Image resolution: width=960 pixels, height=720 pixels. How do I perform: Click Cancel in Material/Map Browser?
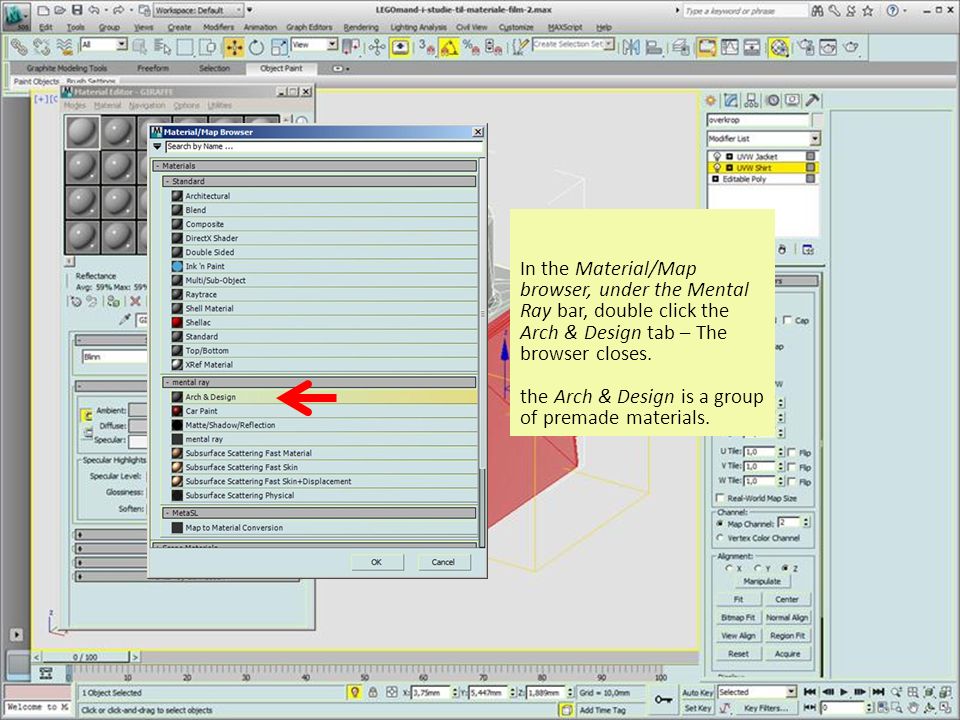pos(443,562)
